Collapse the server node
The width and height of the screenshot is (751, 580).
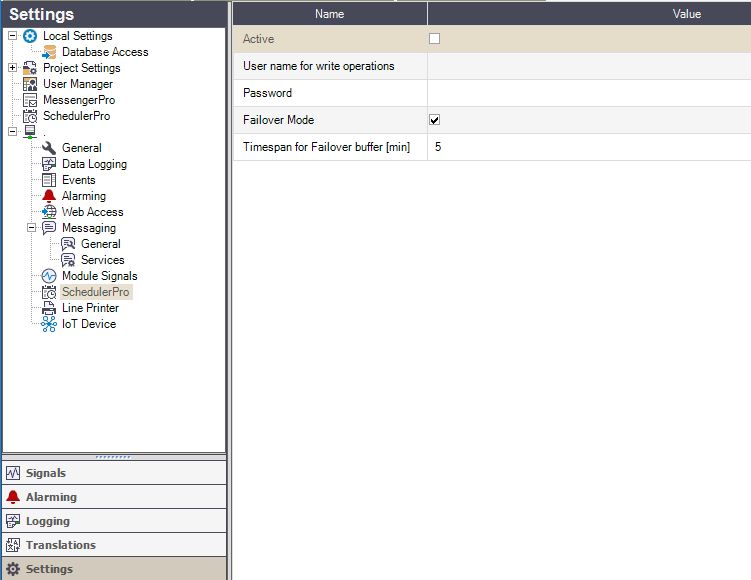tap(12, 132)
